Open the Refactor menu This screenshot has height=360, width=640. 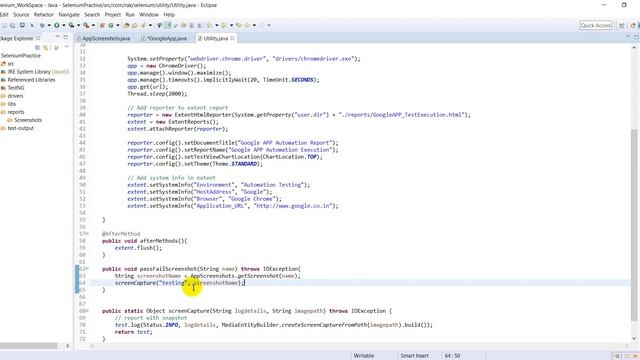[44, 15]
